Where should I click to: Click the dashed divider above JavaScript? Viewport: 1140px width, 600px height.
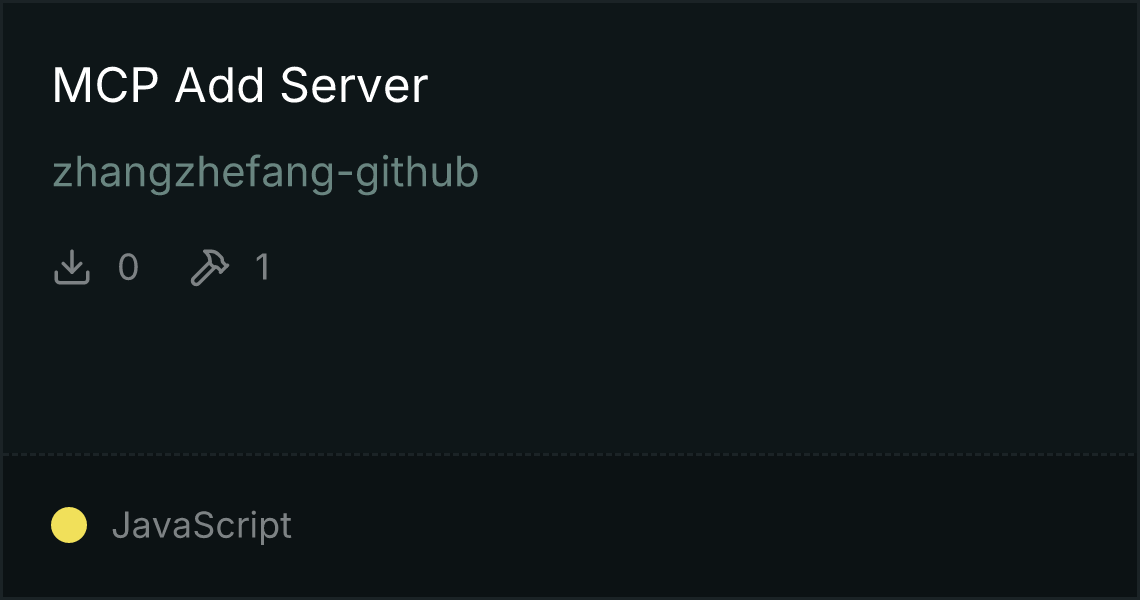[570, 455]
